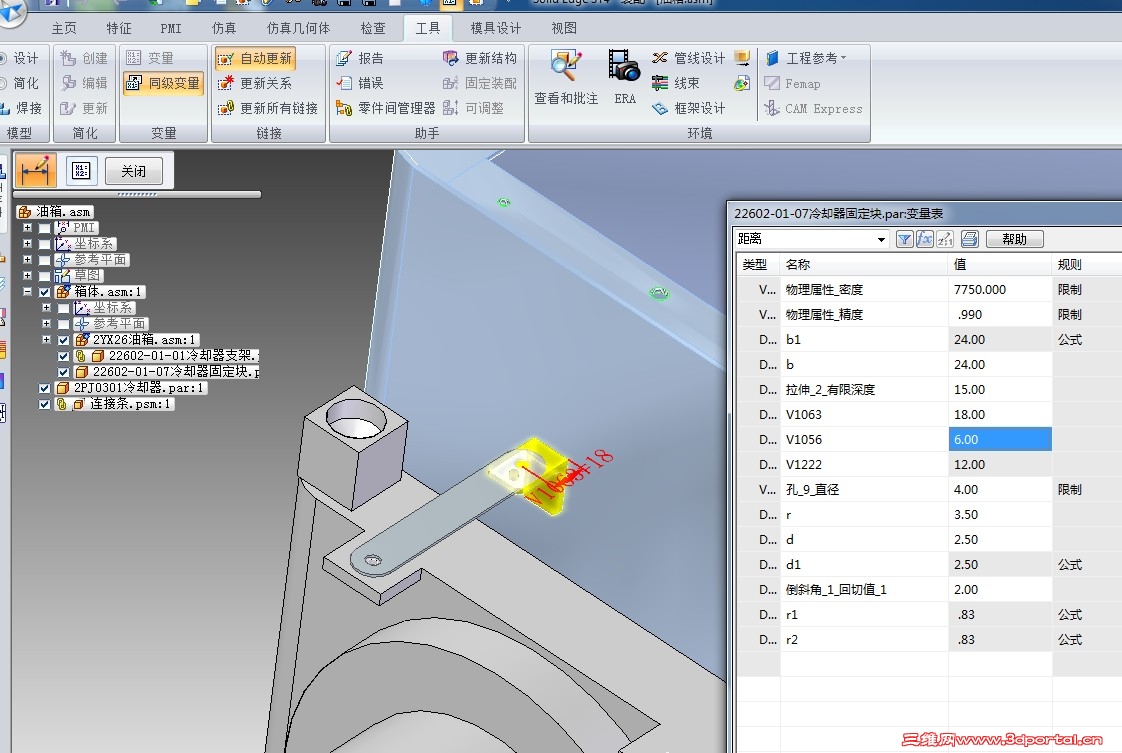Uncheck the 2YX26油箱.asm:1 checkbox
Screen dimensions: 1122x753
coord(64,340)
